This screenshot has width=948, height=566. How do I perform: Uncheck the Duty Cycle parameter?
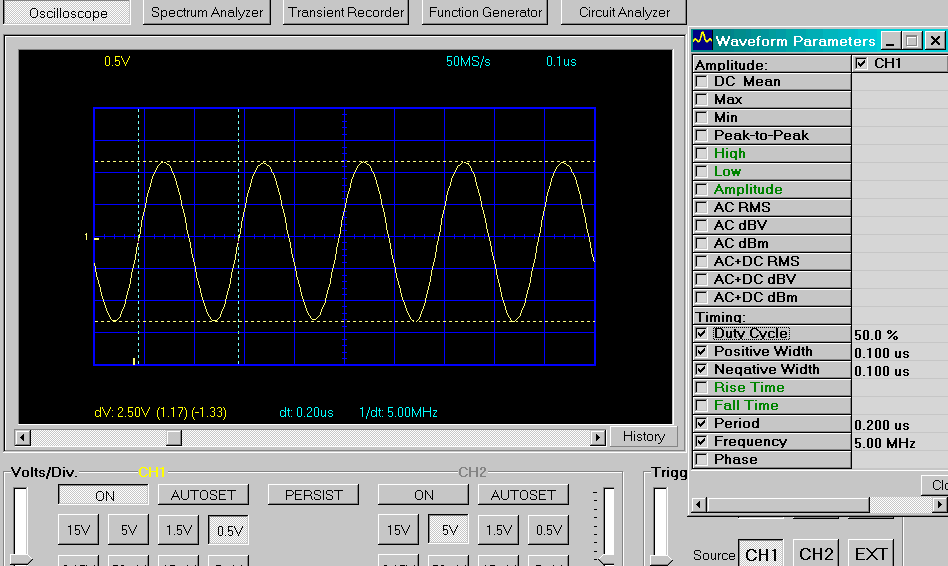pyautogui.click(x=701, y=333)
